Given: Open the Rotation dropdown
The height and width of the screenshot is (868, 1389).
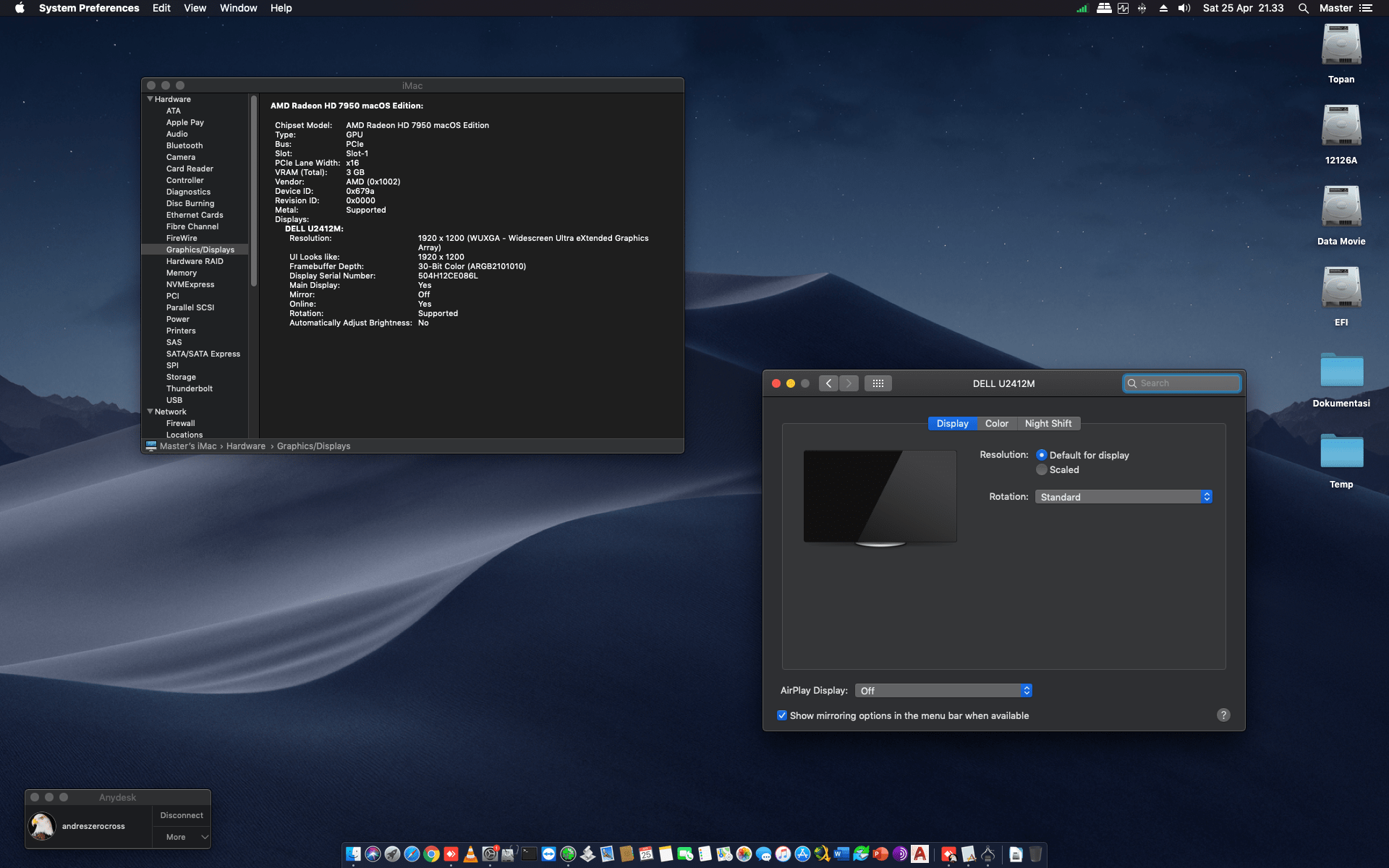Looking at the screenshot, I should 1123,497.
